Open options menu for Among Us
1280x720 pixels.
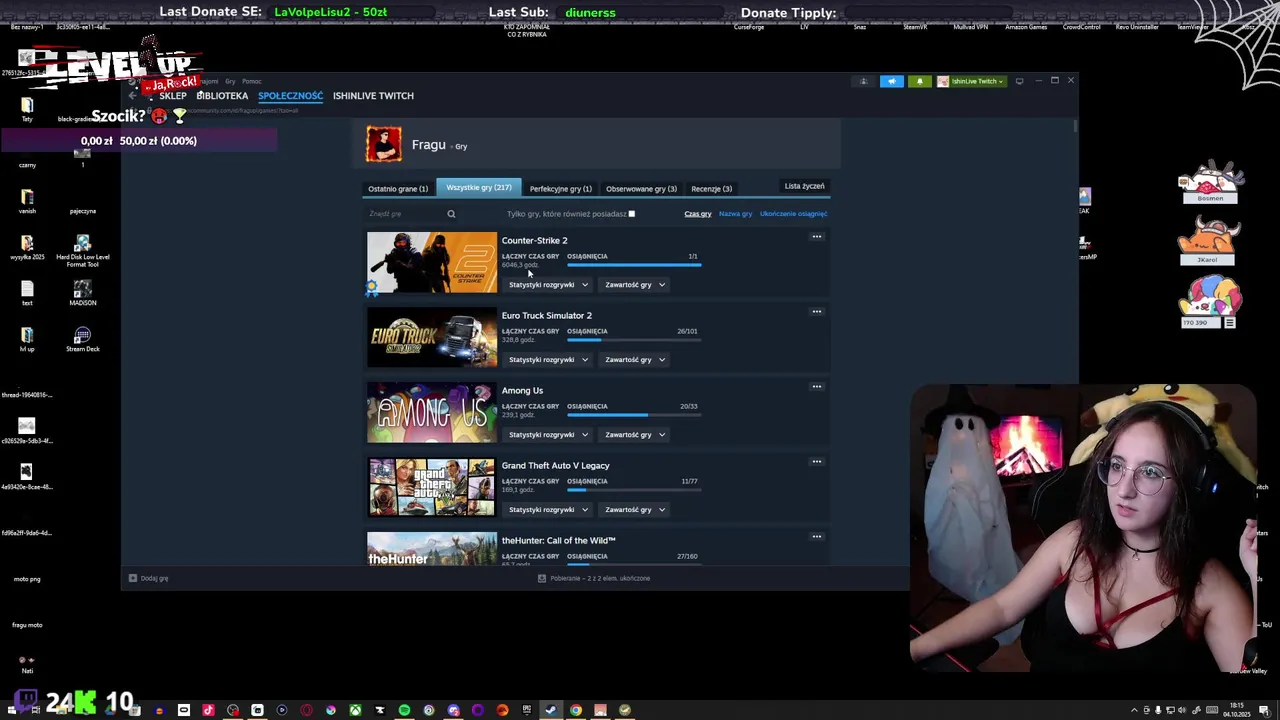[x=817, y=387]
